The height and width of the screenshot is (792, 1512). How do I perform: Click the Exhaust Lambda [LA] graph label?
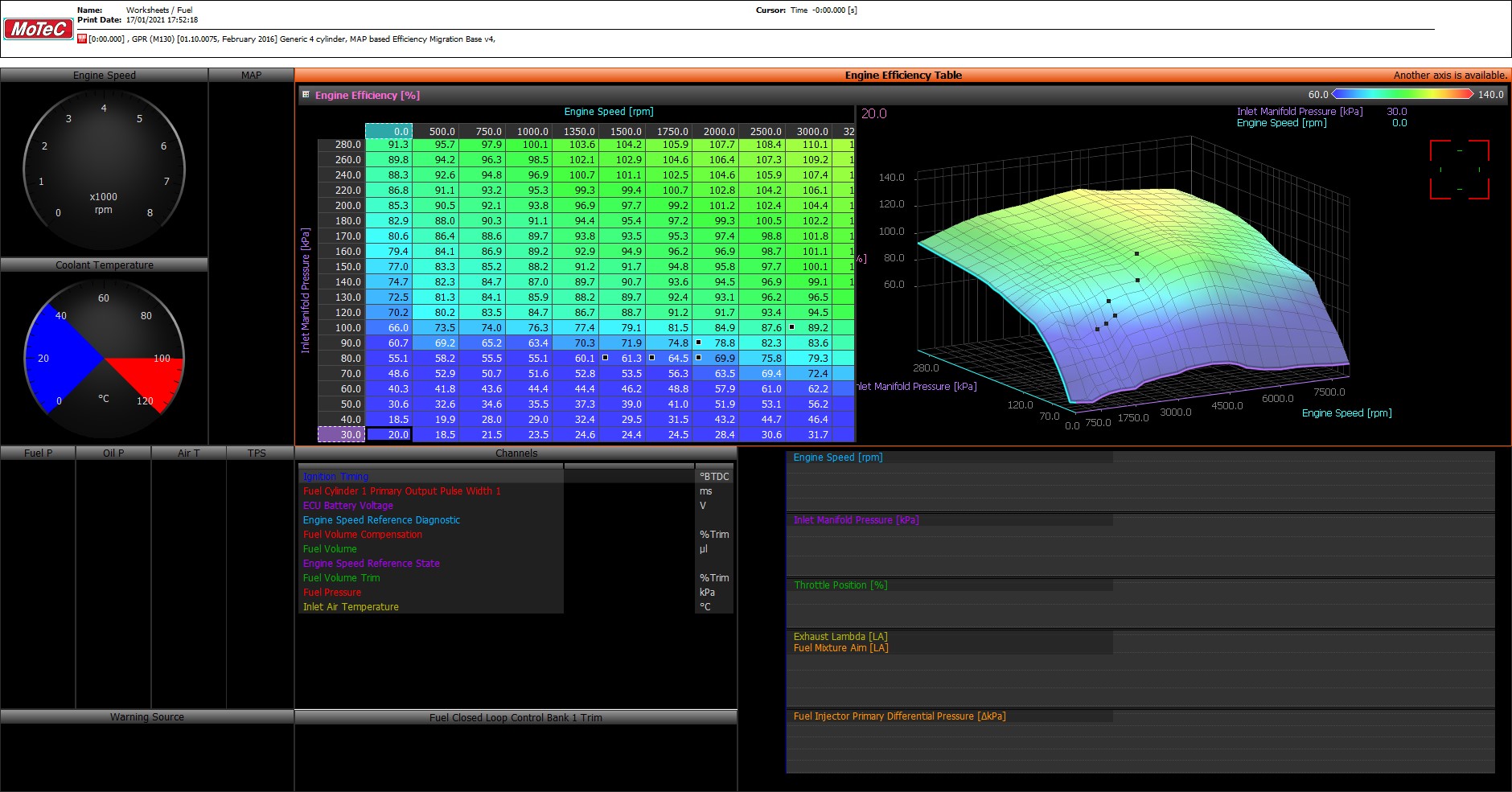(x=840, y=636)
